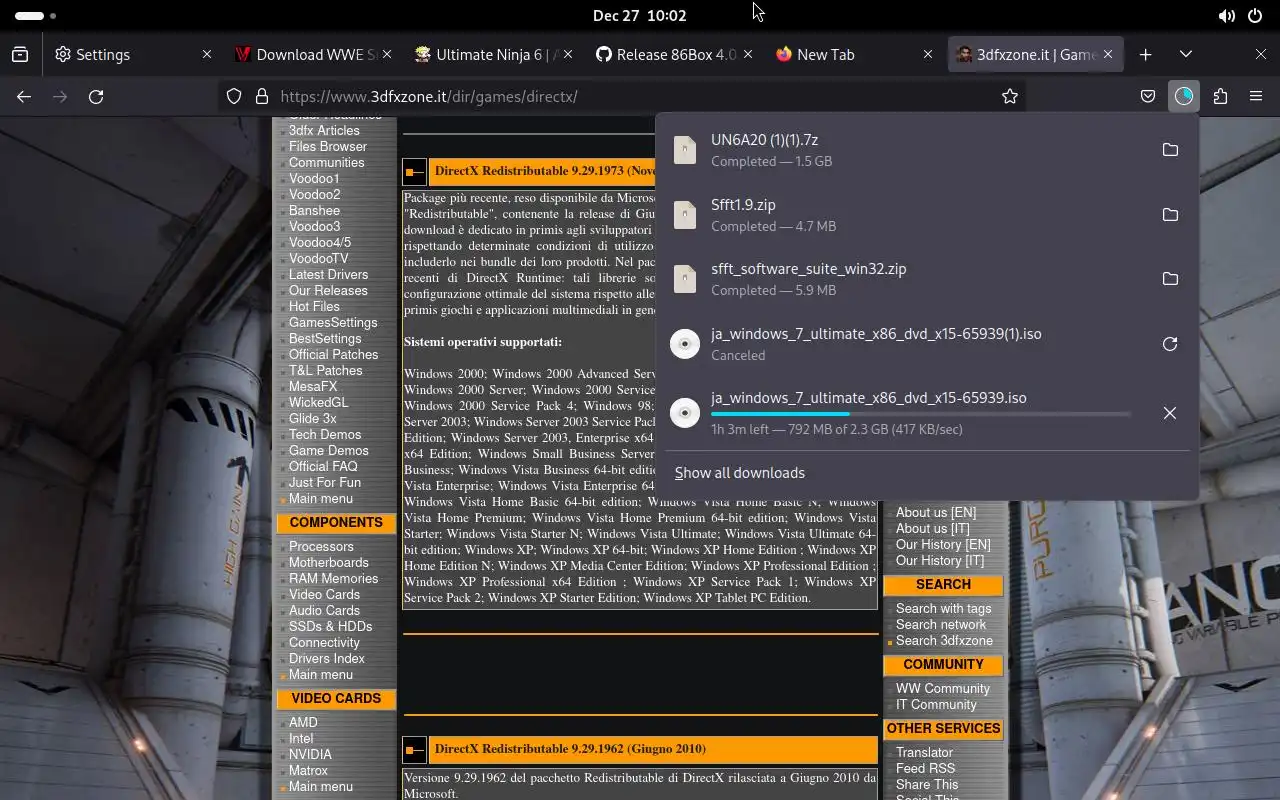Open a new tab with plus button

coord(1146,55)
